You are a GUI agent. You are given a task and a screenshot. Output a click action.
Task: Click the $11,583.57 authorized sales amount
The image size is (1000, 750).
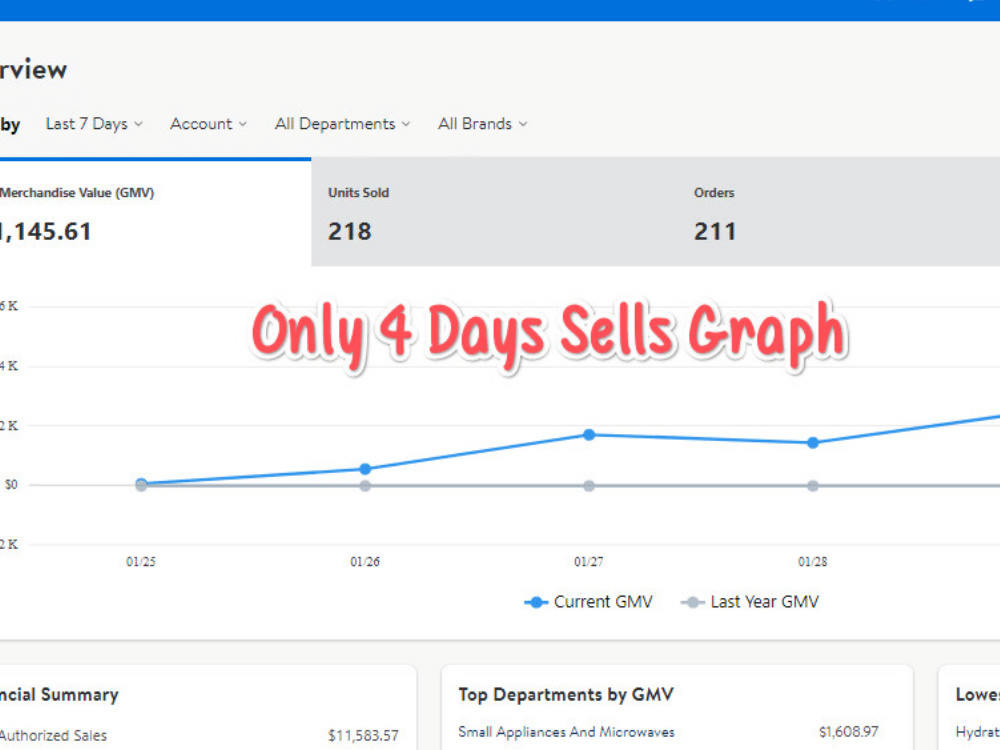click(363, 735)
